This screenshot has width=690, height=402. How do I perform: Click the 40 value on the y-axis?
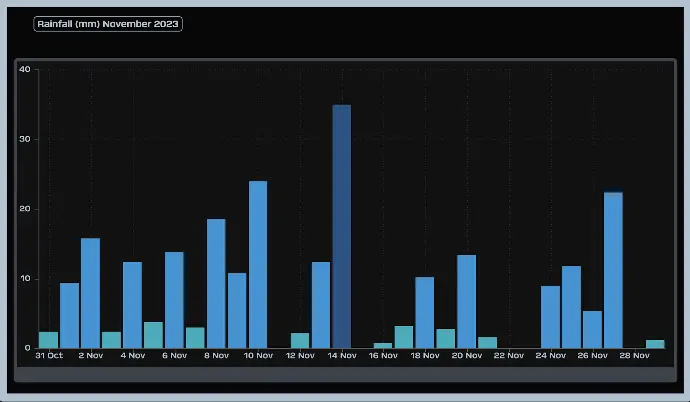pyautogui.click(x=25, y=69)
